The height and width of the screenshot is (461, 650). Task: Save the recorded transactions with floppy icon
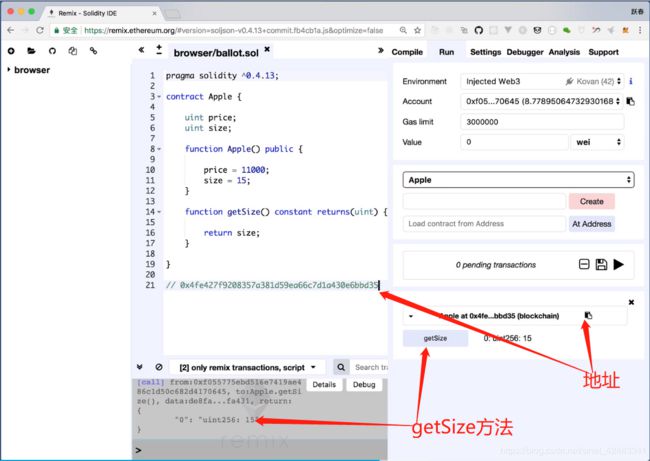click(601, 264)
